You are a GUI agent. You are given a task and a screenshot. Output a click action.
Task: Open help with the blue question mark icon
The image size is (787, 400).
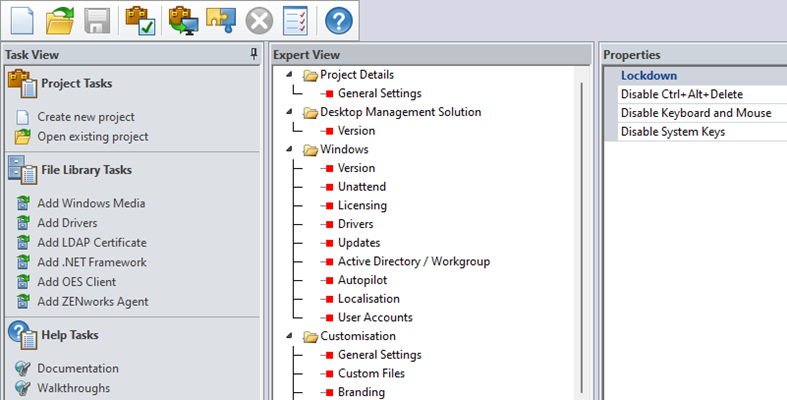point(339,19)
